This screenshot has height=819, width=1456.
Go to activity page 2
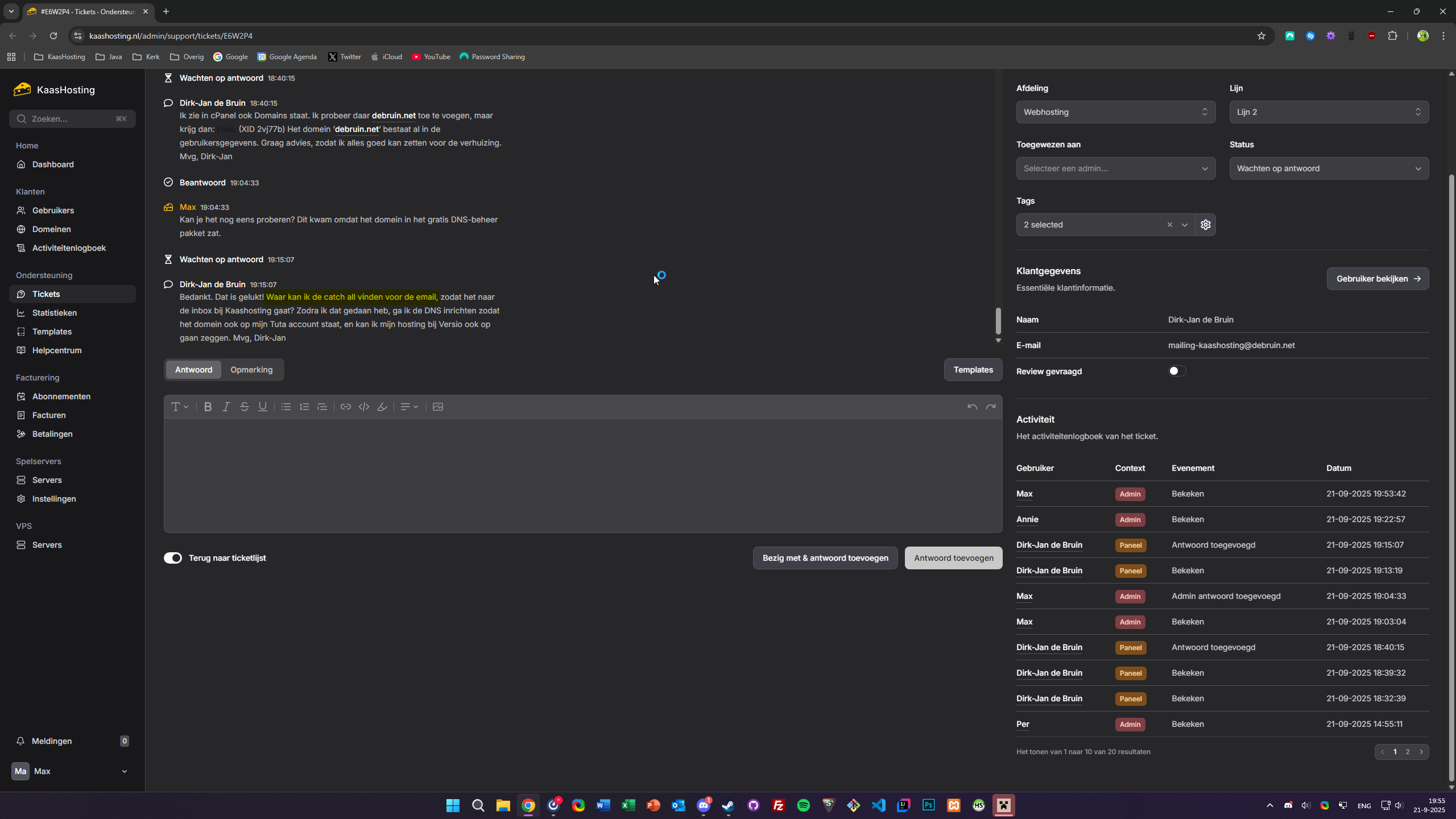pyautogui.click(x=1408, y=752)
